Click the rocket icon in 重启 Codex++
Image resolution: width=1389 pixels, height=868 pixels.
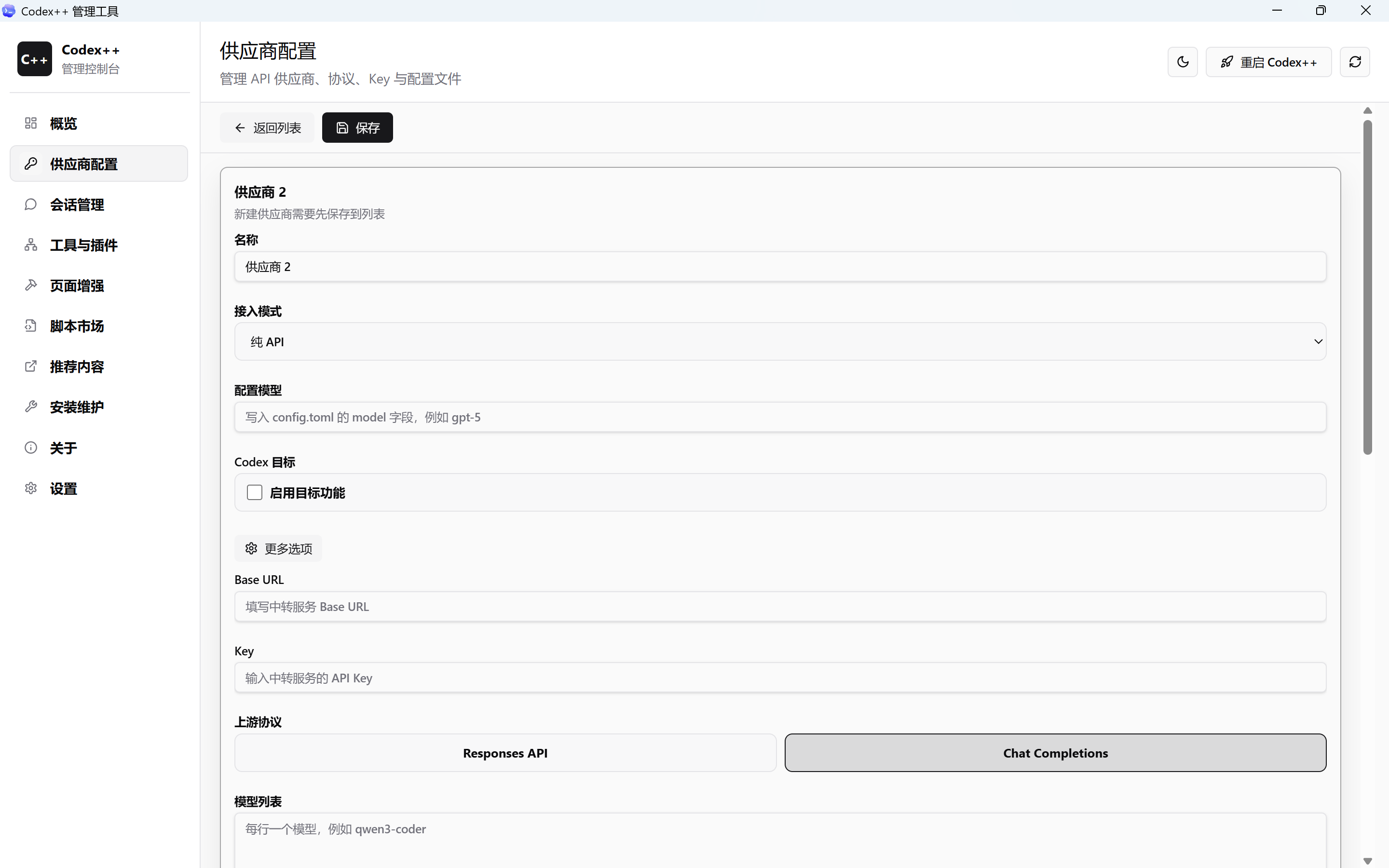[x=1226, y=62]
